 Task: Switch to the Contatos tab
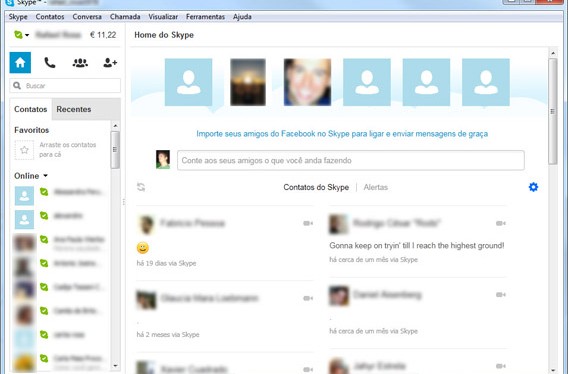tap(31, 109)
